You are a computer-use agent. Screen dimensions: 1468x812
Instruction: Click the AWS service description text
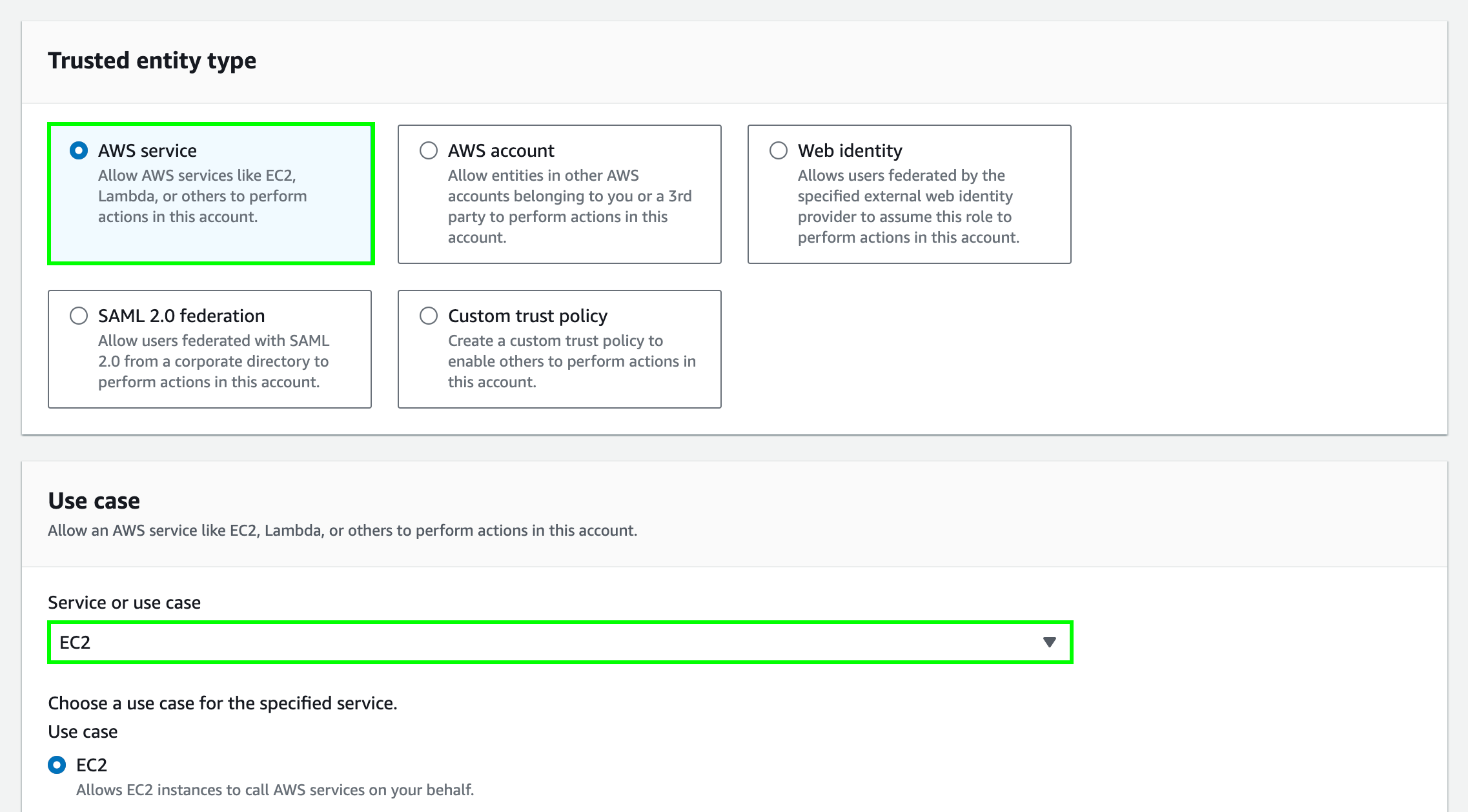coord(203,196)
